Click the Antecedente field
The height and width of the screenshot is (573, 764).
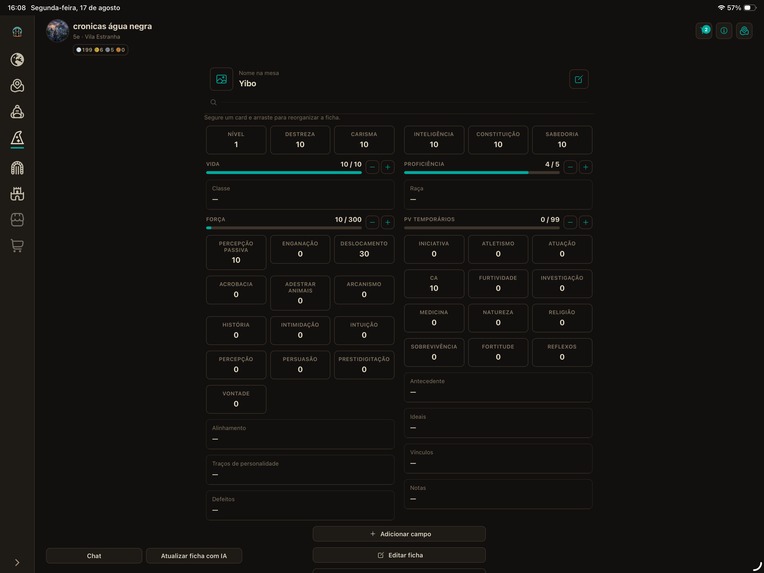coord(498,387)
